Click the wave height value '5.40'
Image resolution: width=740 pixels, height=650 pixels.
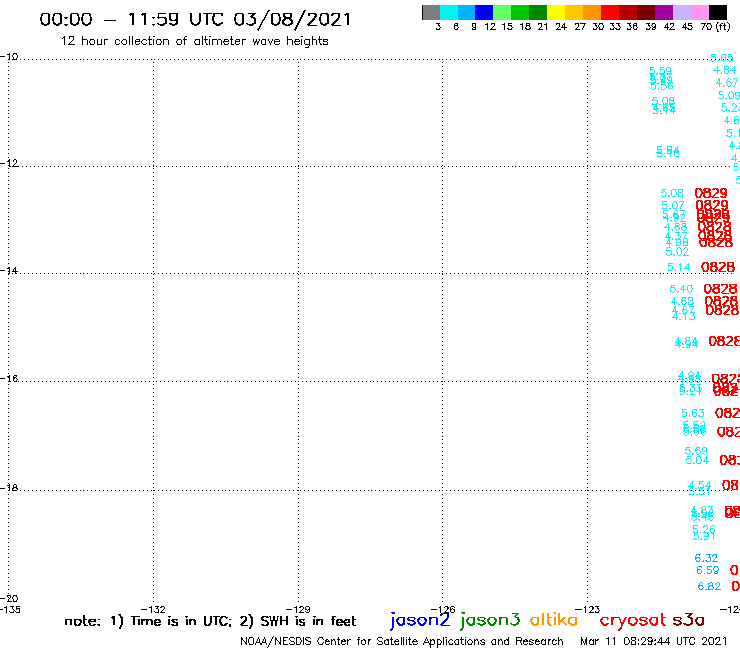[681, 289]
